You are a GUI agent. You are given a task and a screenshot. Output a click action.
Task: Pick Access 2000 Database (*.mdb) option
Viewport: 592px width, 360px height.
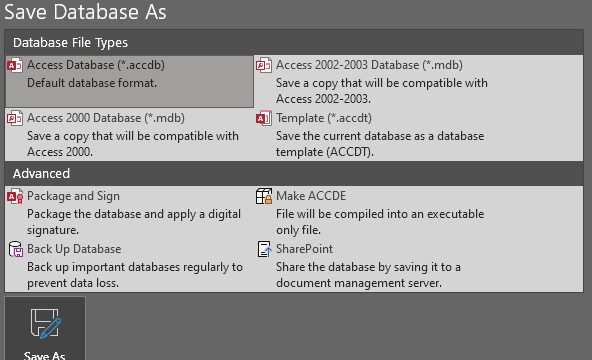[130, 135]
